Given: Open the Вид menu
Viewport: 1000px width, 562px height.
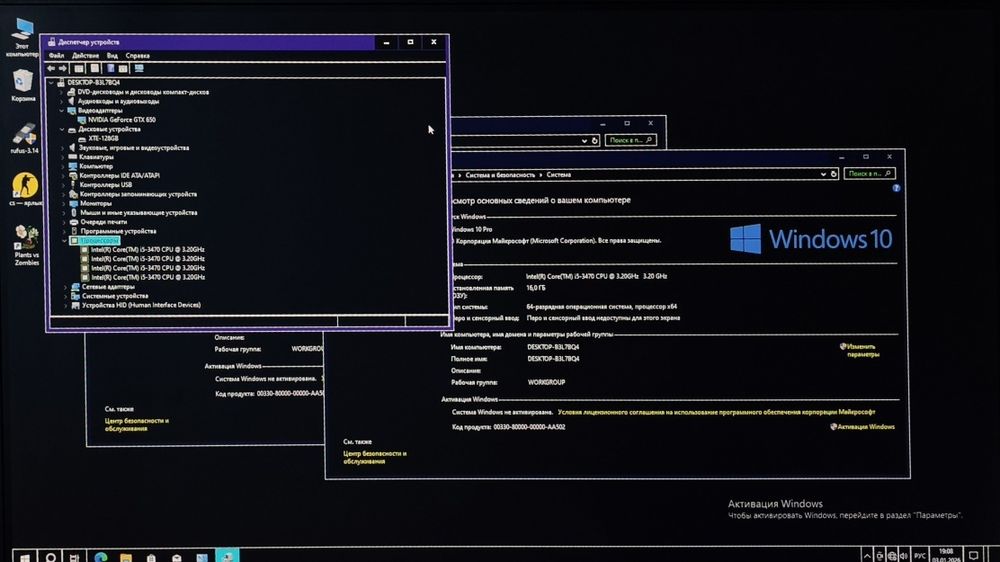Looking at the screenshot, I should point(112,56).
